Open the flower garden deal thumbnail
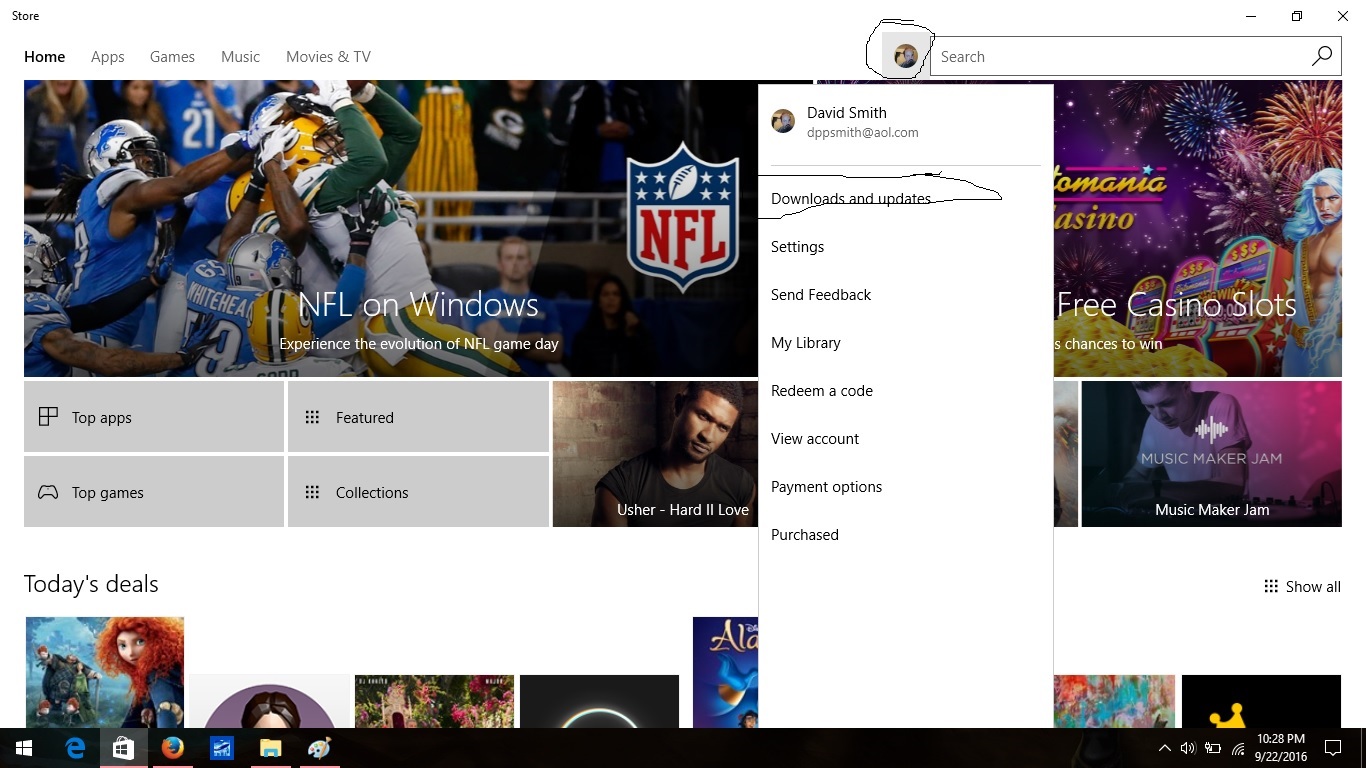This screenshot has width=1366, height=768. coord(434,701)
